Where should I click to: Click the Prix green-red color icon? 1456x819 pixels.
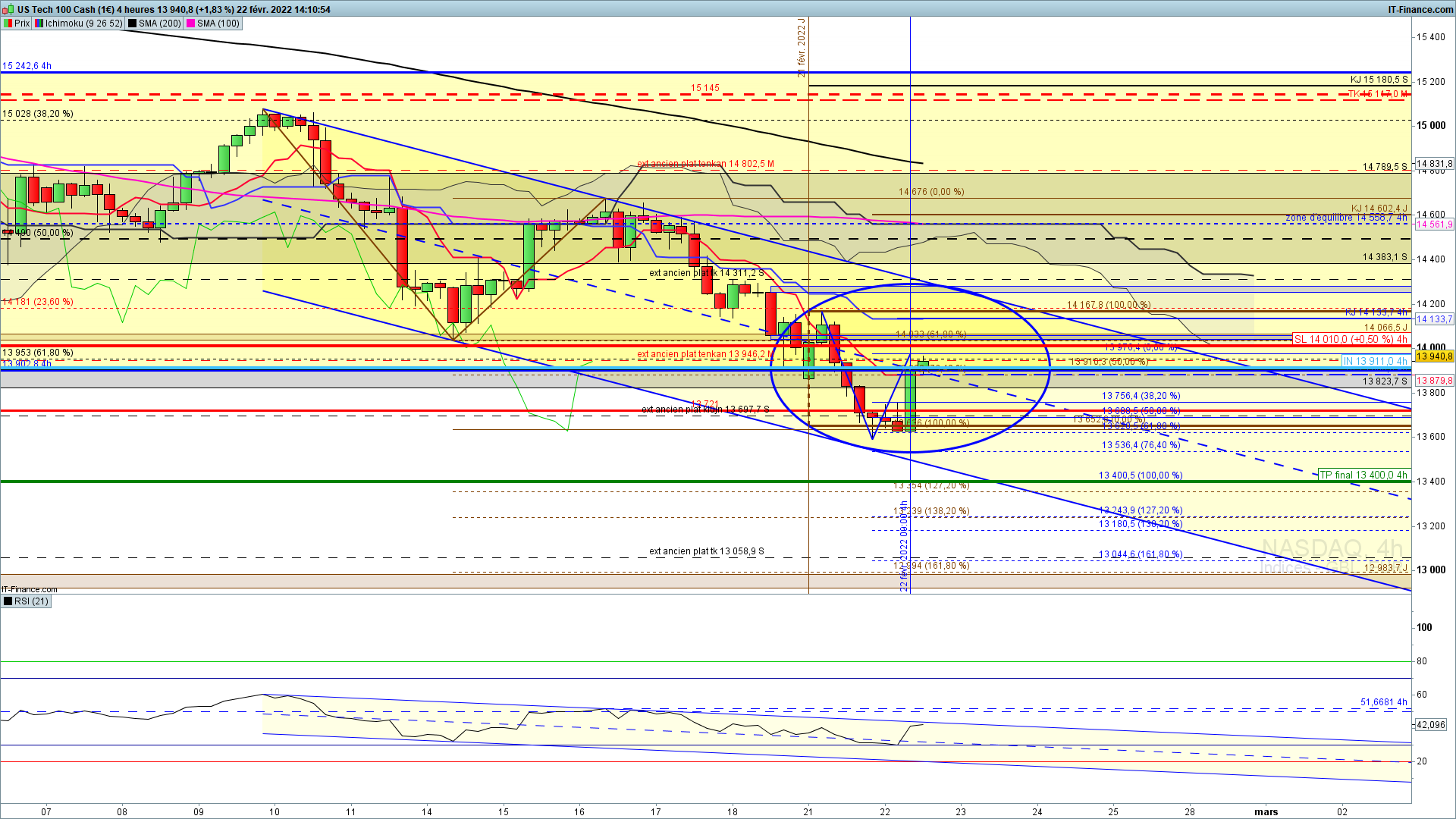click(x=8, y=24)
